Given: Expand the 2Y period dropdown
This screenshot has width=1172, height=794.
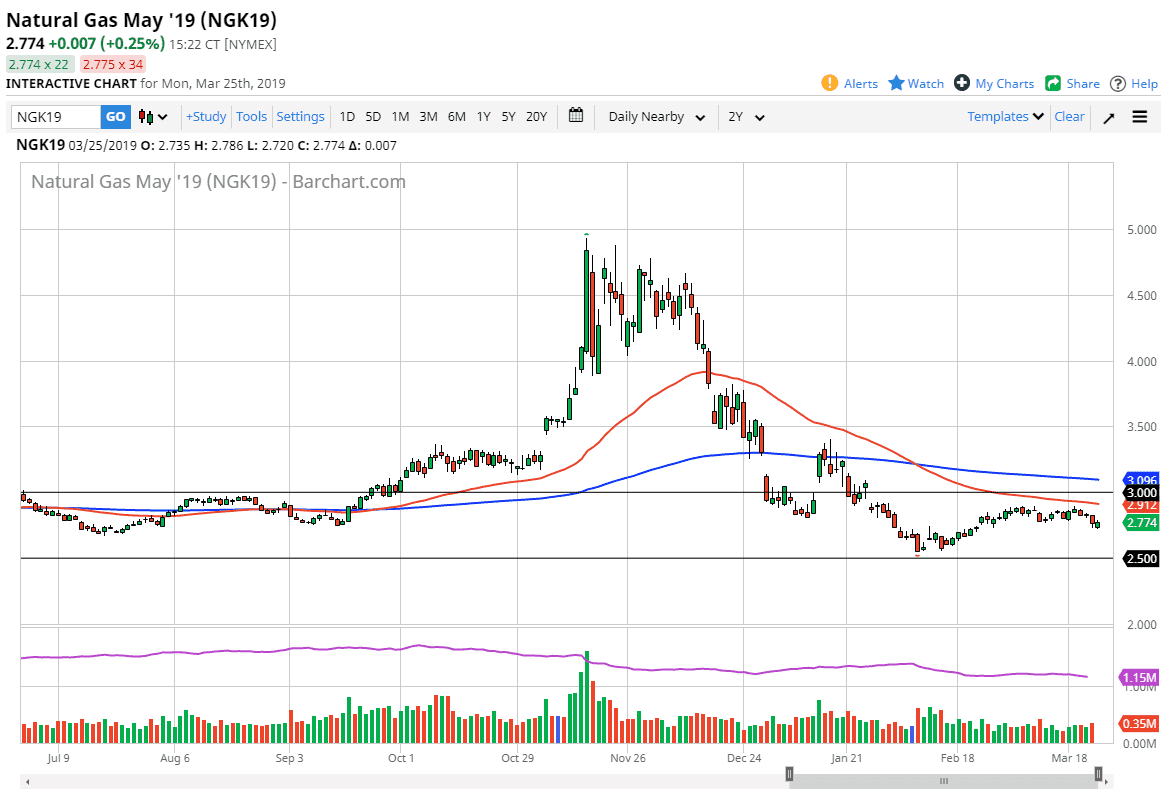Looking at the screenshot, I should pyautogui.click(x=746, y=117).
